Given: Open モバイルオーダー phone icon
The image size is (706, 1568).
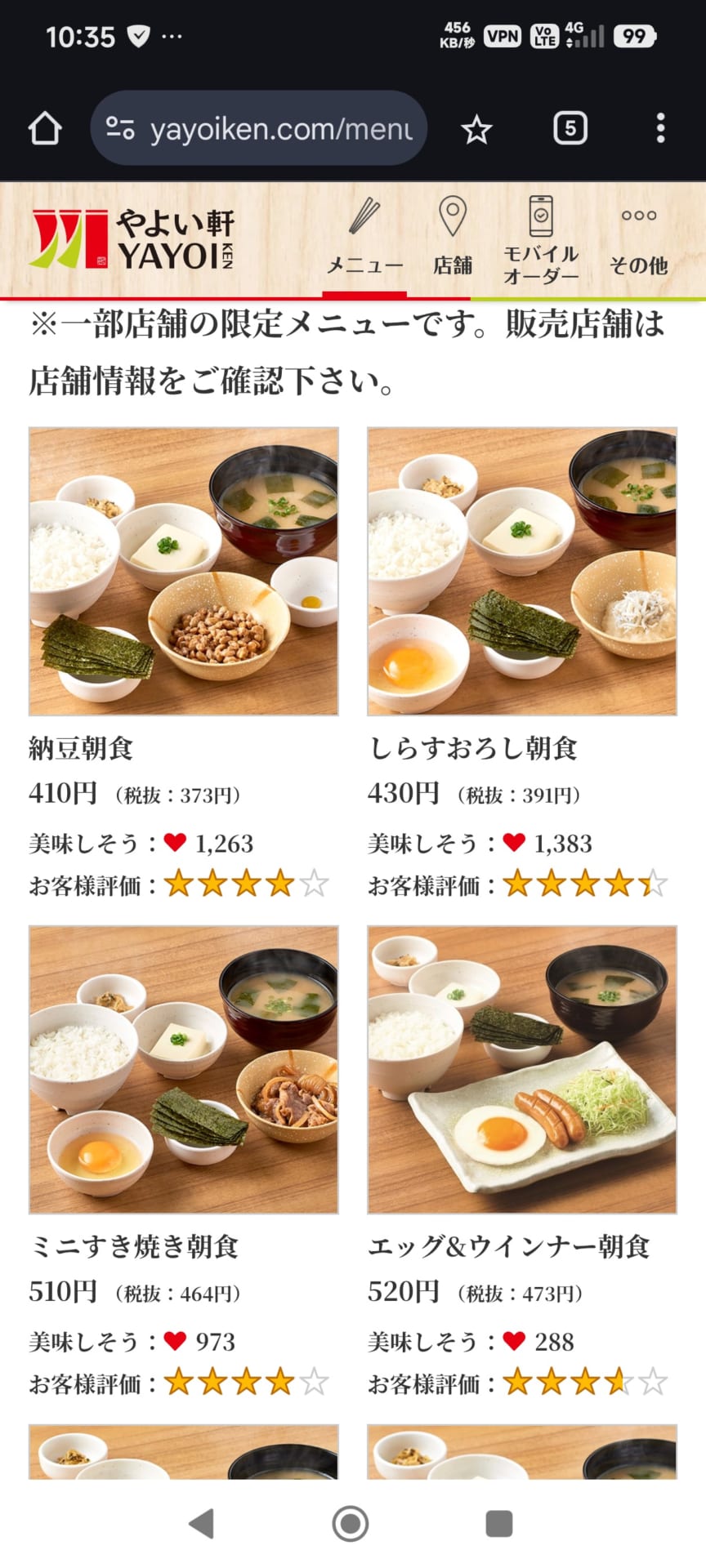Looking at the screenshot, I should coord(540,239).
